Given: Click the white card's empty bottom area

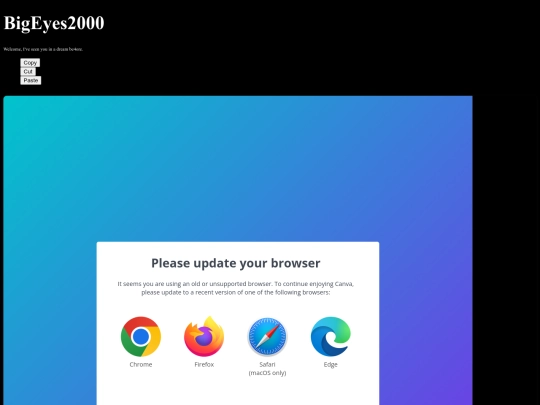Looking at the screenshot, I should pos(238,393).
